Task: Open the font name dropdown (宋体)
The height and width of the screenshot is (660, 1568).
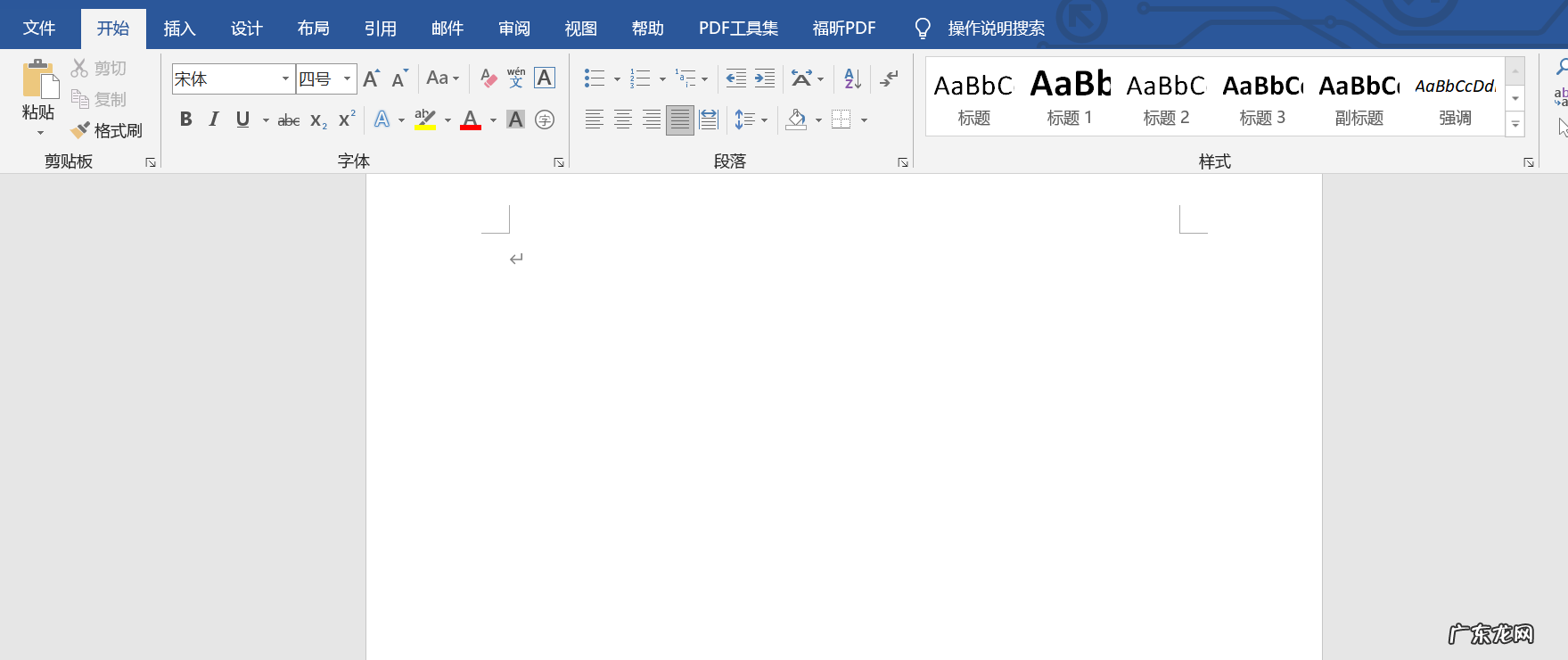Action: click(285, 78)
